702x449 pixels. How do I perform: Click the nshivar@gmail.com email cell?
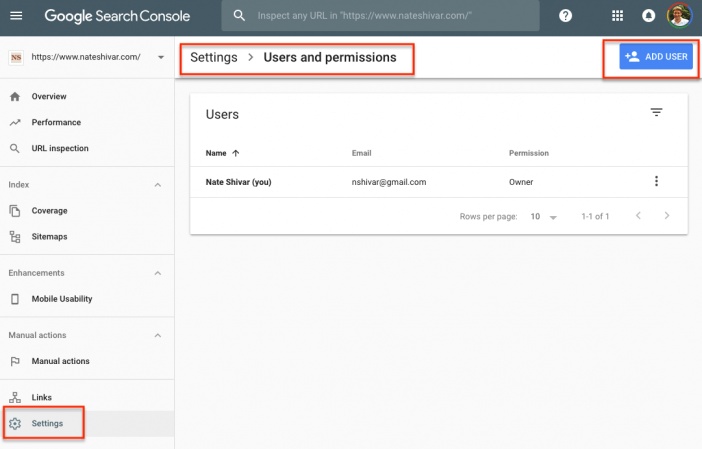click(x=389, y=182)
